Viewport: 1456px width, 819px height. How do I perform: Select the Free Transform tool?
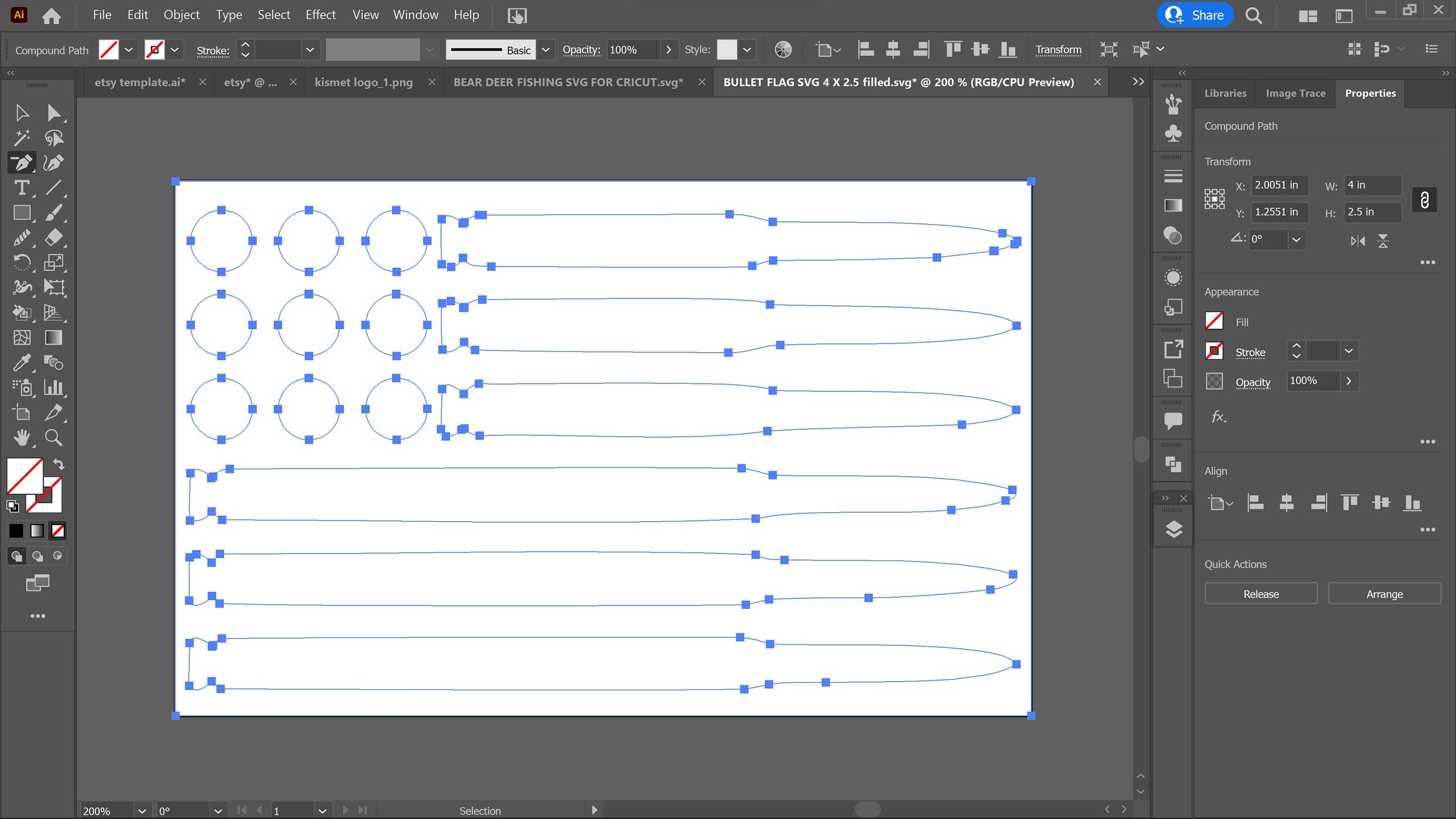point(54,288)
